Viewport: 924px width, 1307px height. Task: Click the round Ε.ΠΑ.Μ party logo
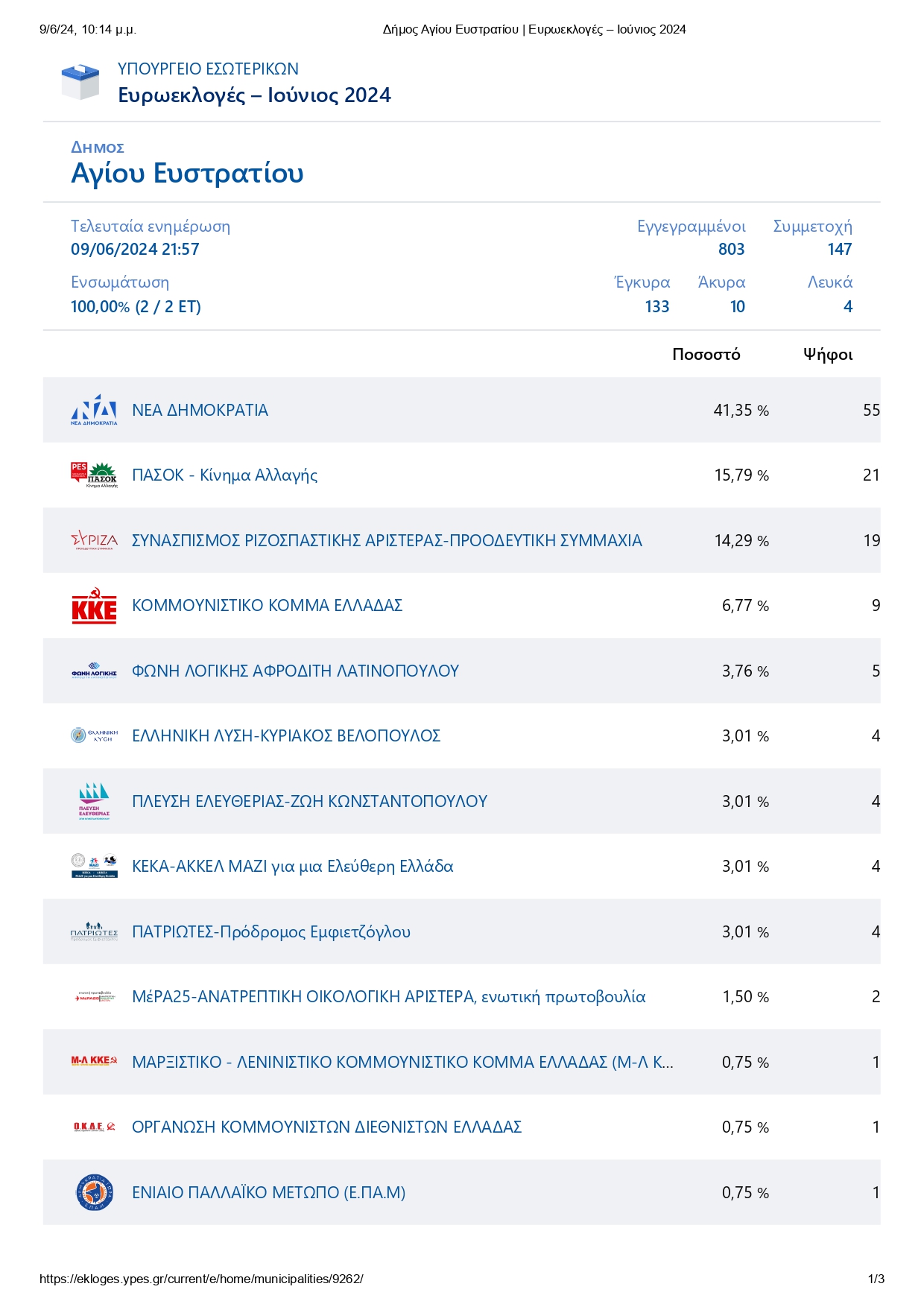[x=95, y=1192]
